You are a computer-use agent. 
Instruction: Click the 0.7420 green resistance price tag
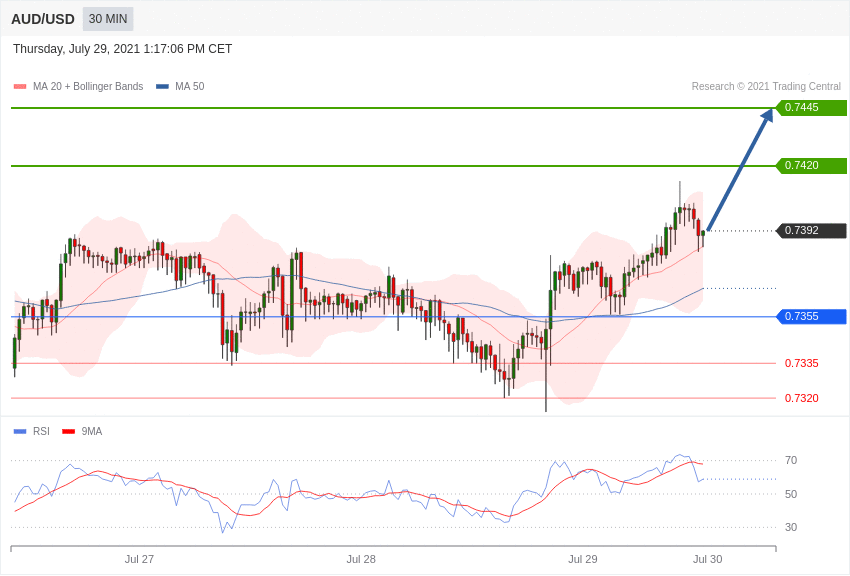pyautogui.click(x=811, y=165)
